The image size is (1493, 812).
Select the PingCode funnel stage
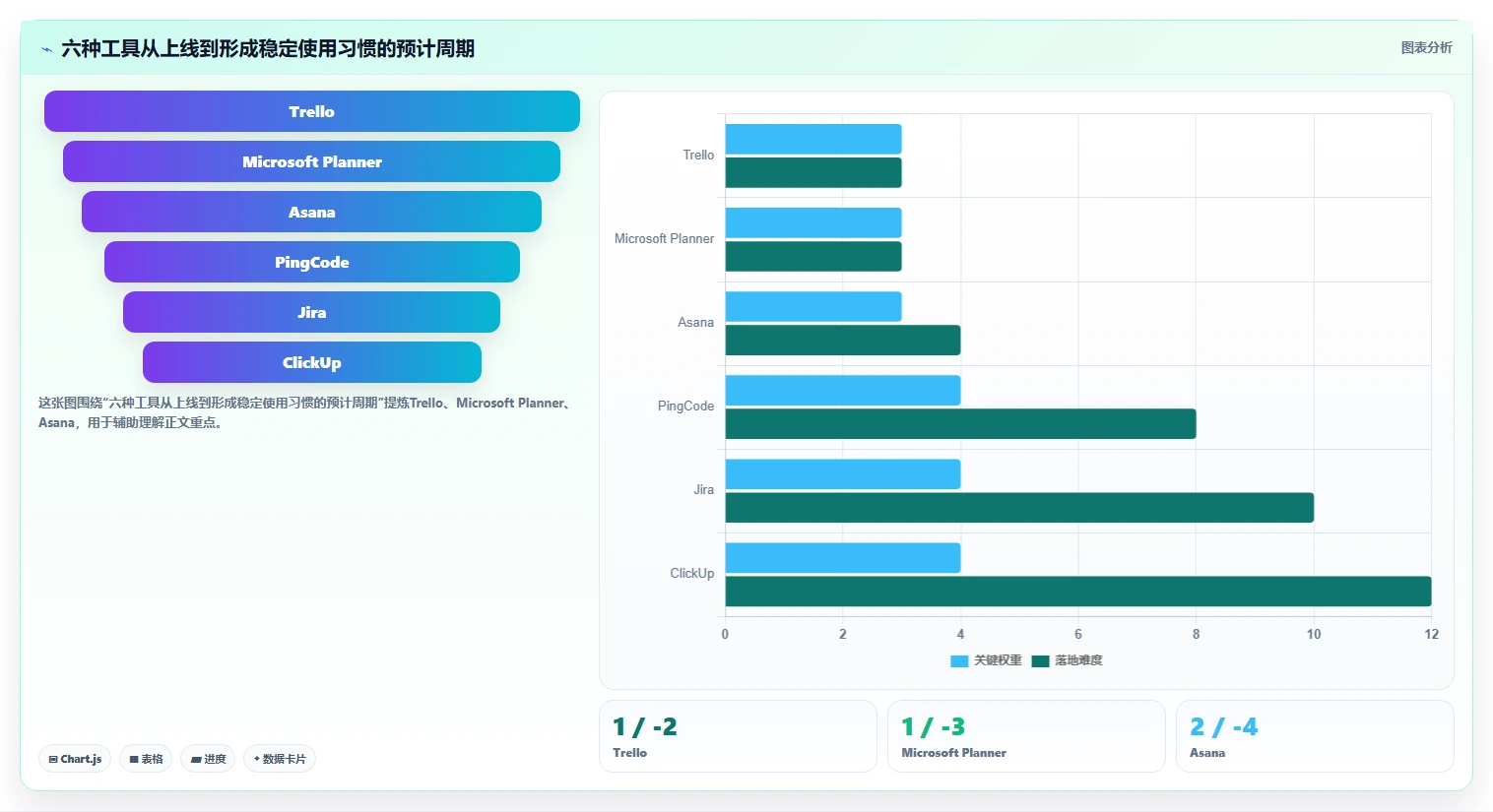point(312,262)
